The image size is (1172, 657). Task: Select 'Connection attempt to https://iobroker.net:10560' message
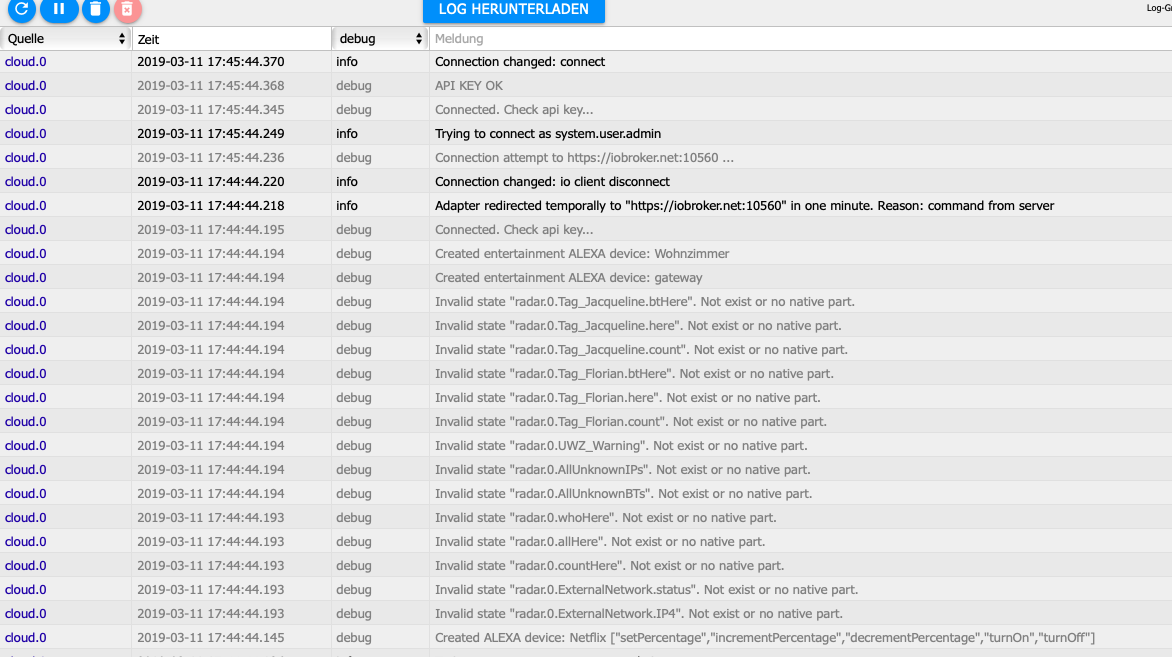click(x=584, y=158)
